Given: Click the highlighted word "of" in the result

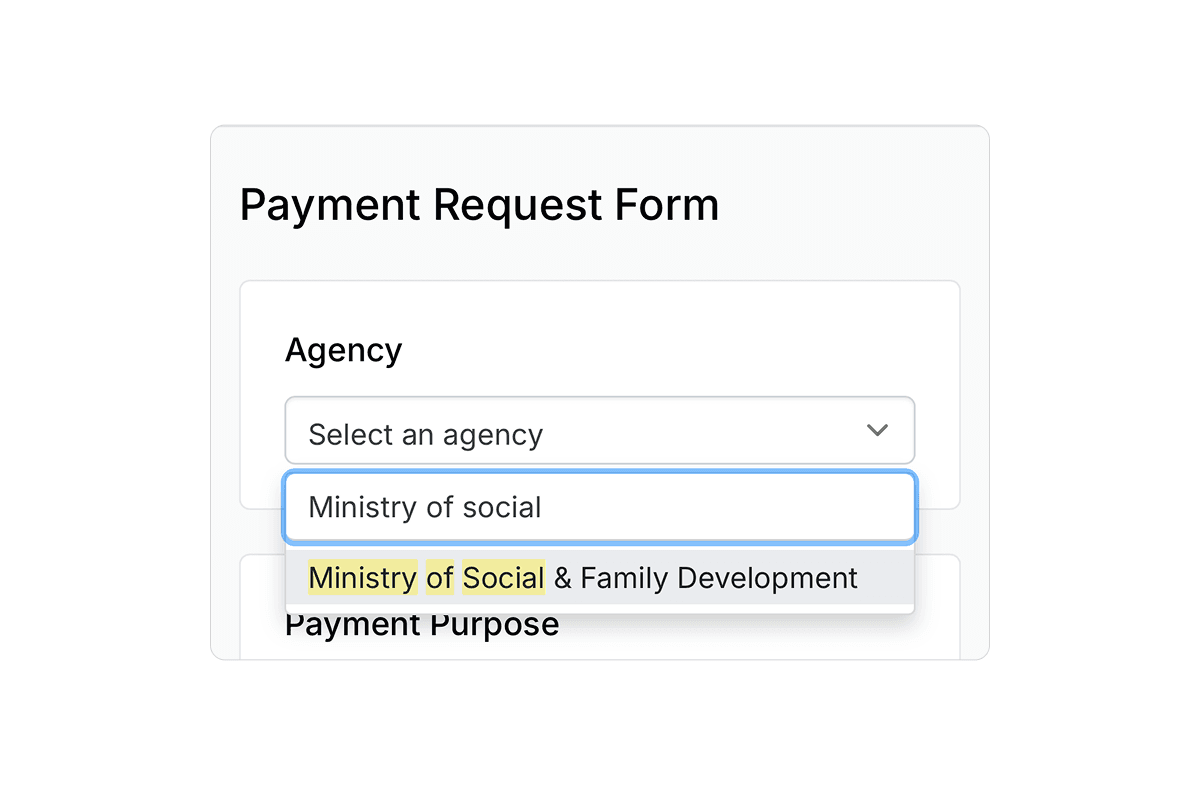Looking at the screenshot, I should point(439,578).
